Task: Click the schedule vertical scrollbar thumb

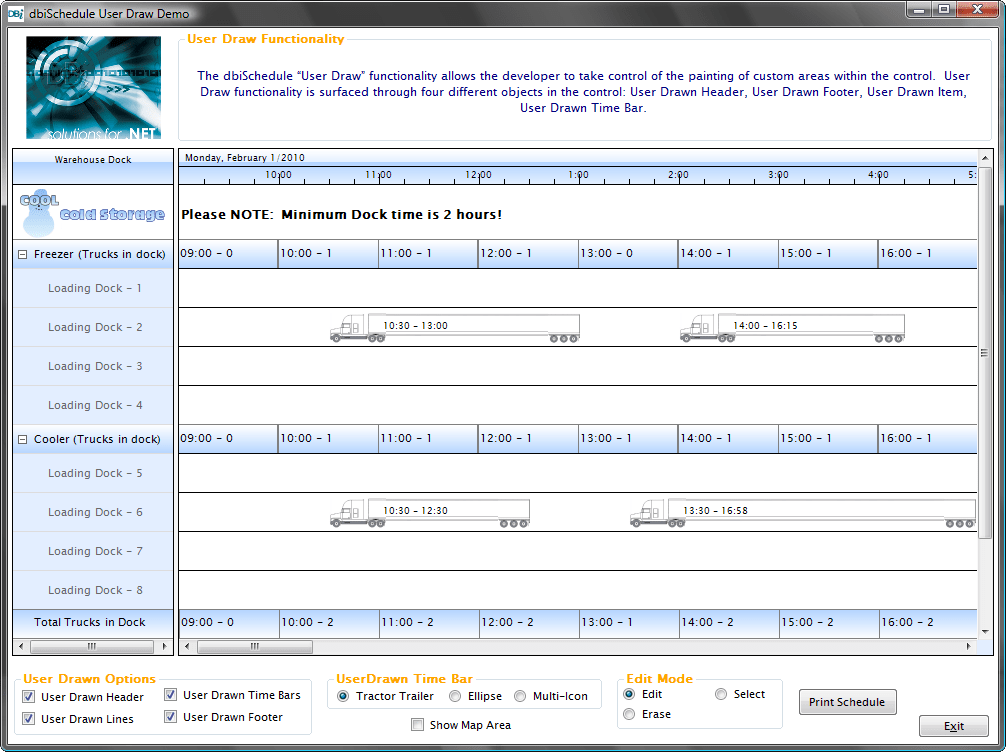Action: pyautogui.click(x=985, y=353)
